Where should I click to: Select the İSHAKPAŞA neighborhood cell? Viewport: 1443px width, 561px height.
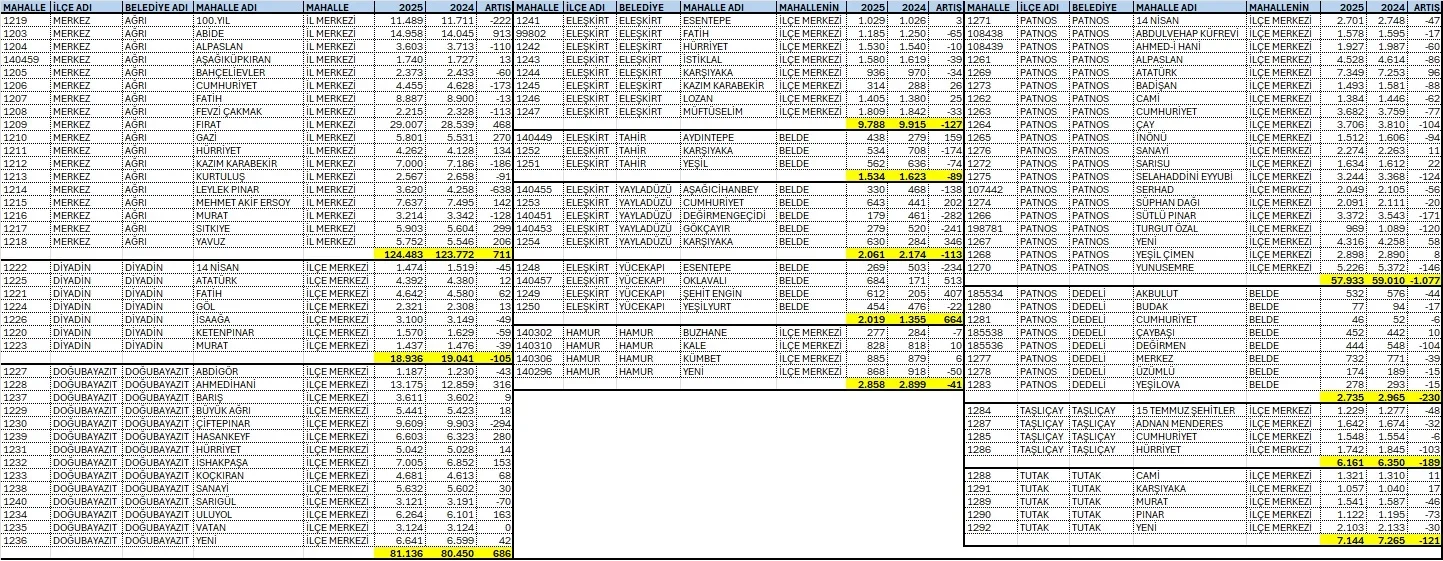pos(247,463)
